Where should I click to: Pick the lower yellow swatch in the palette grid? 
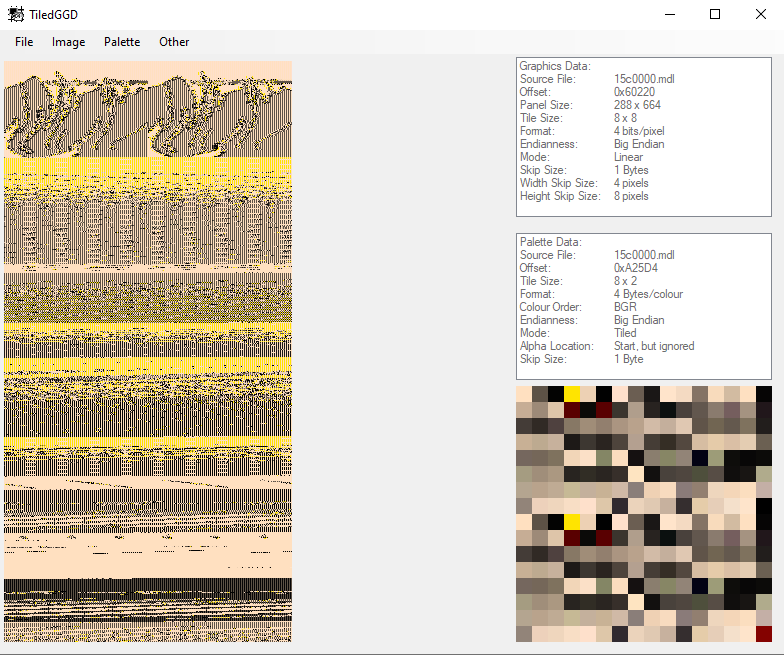[572, 522]
